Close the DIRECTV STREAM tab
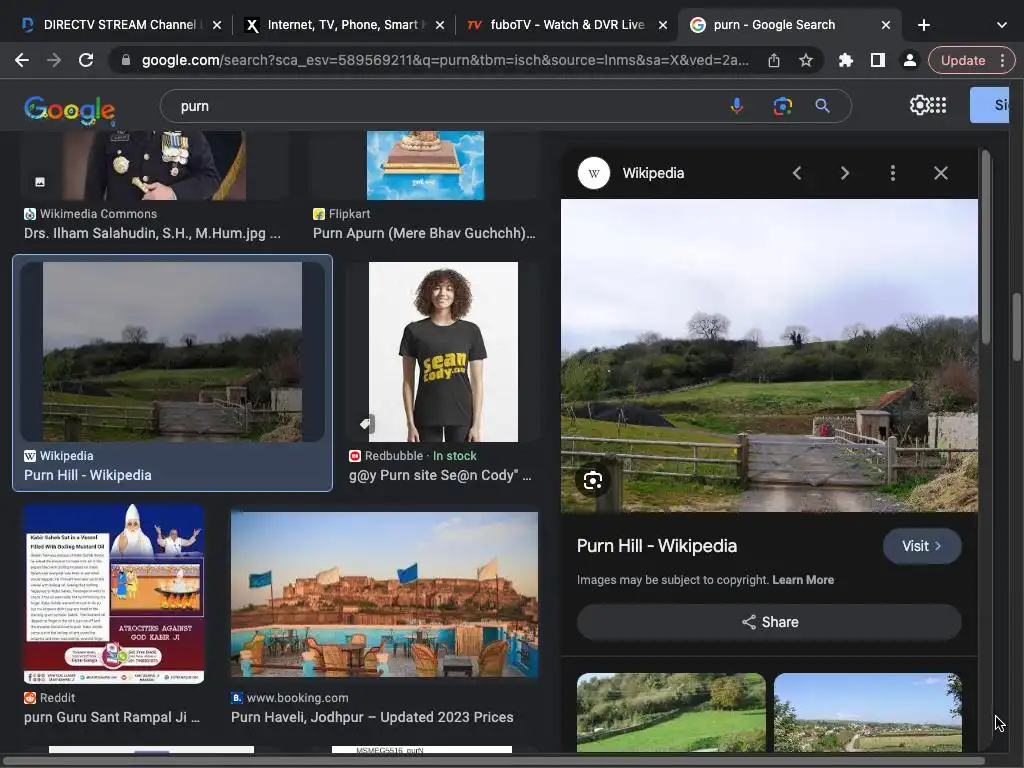The width and height of the screenshot is (1024, 768). click(217, 25)
